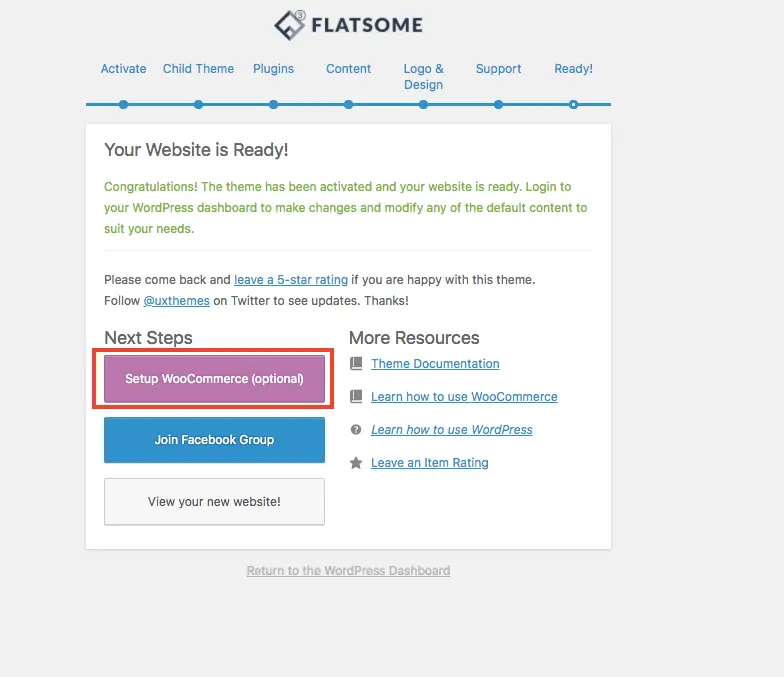Click Return to the WordPress Dashboard link
Screen dimensions: 784x677
348,570
